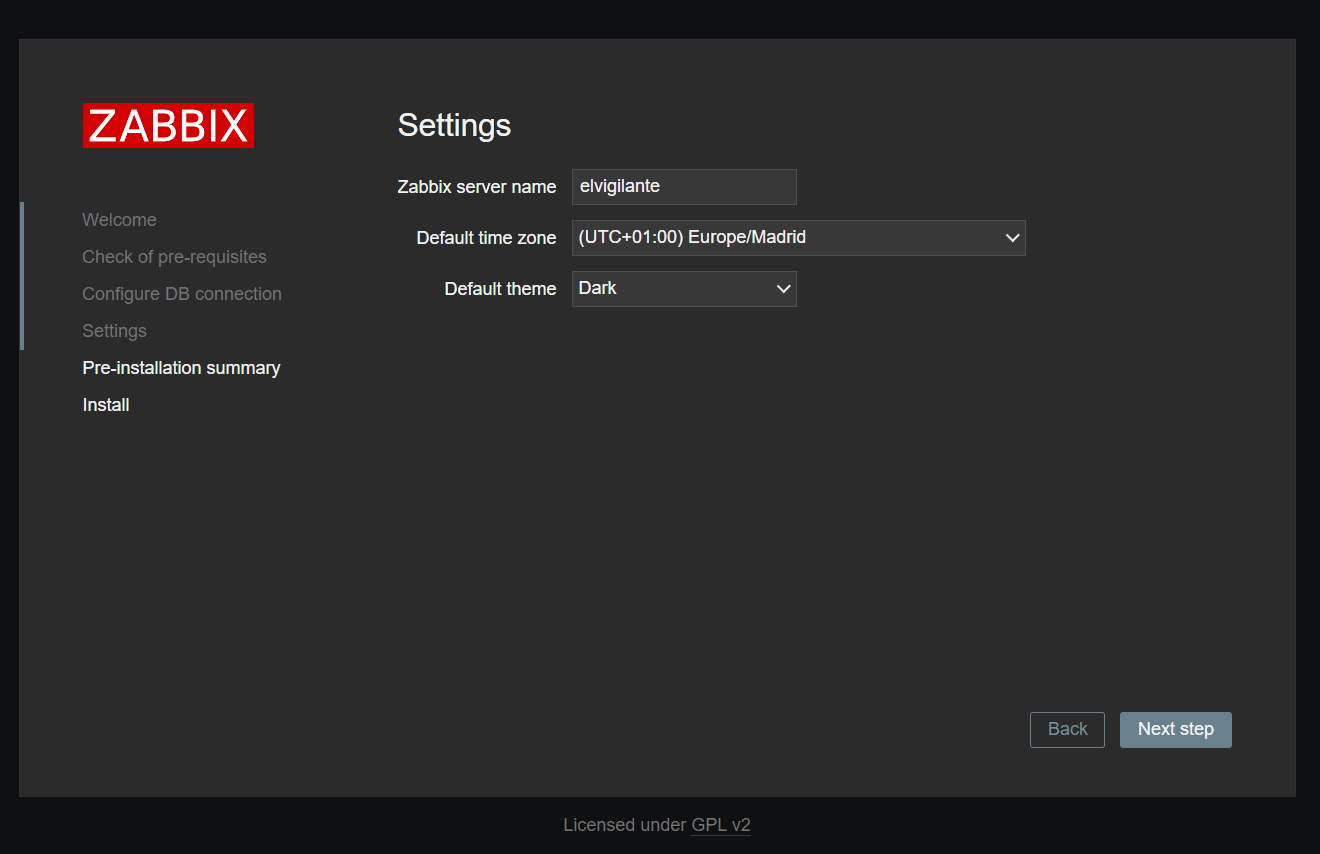
Task: Open the Default time zone dropdown
Action: 799,238
